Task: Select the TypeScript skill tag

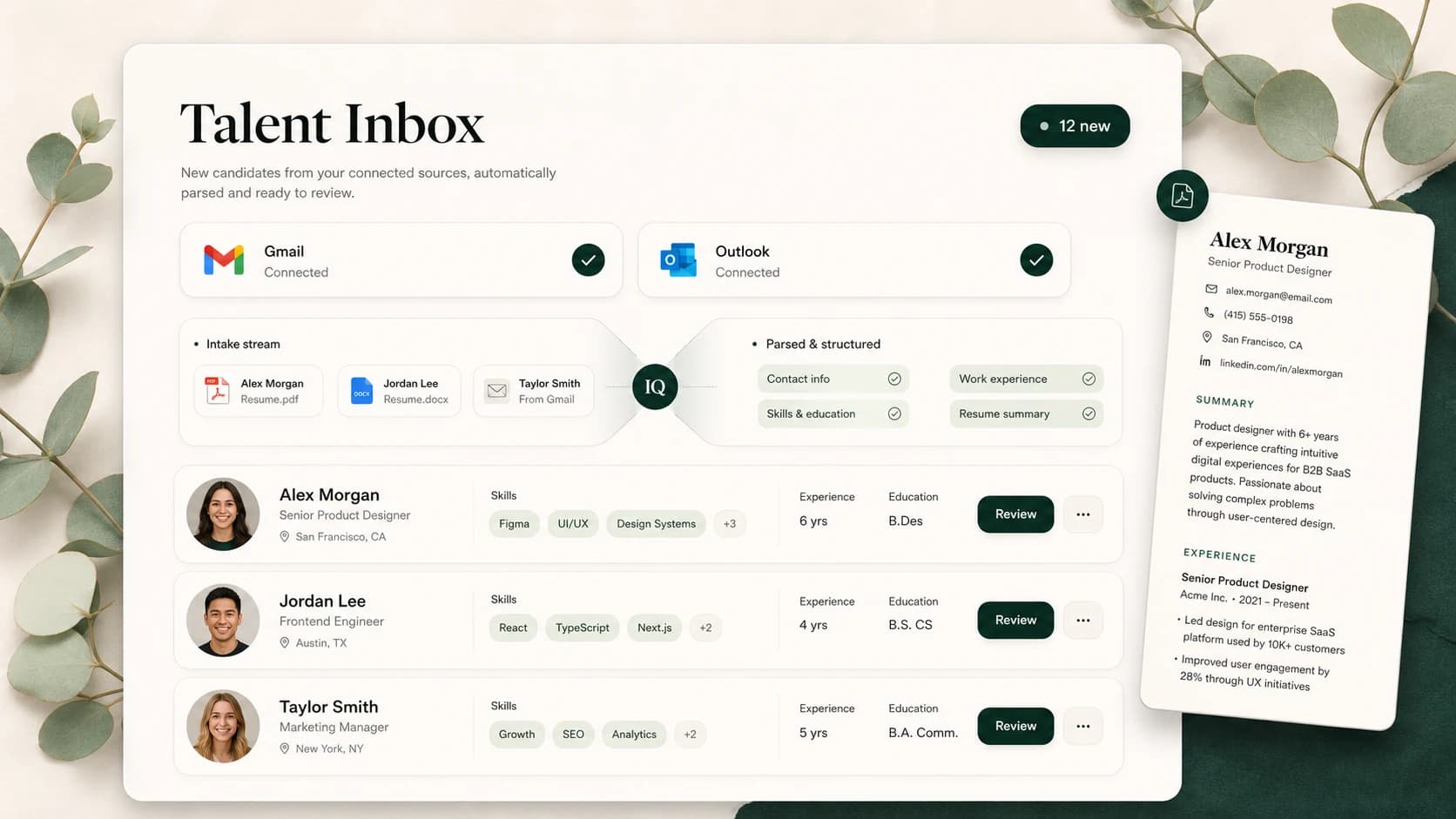Action: tap(583, 628)
